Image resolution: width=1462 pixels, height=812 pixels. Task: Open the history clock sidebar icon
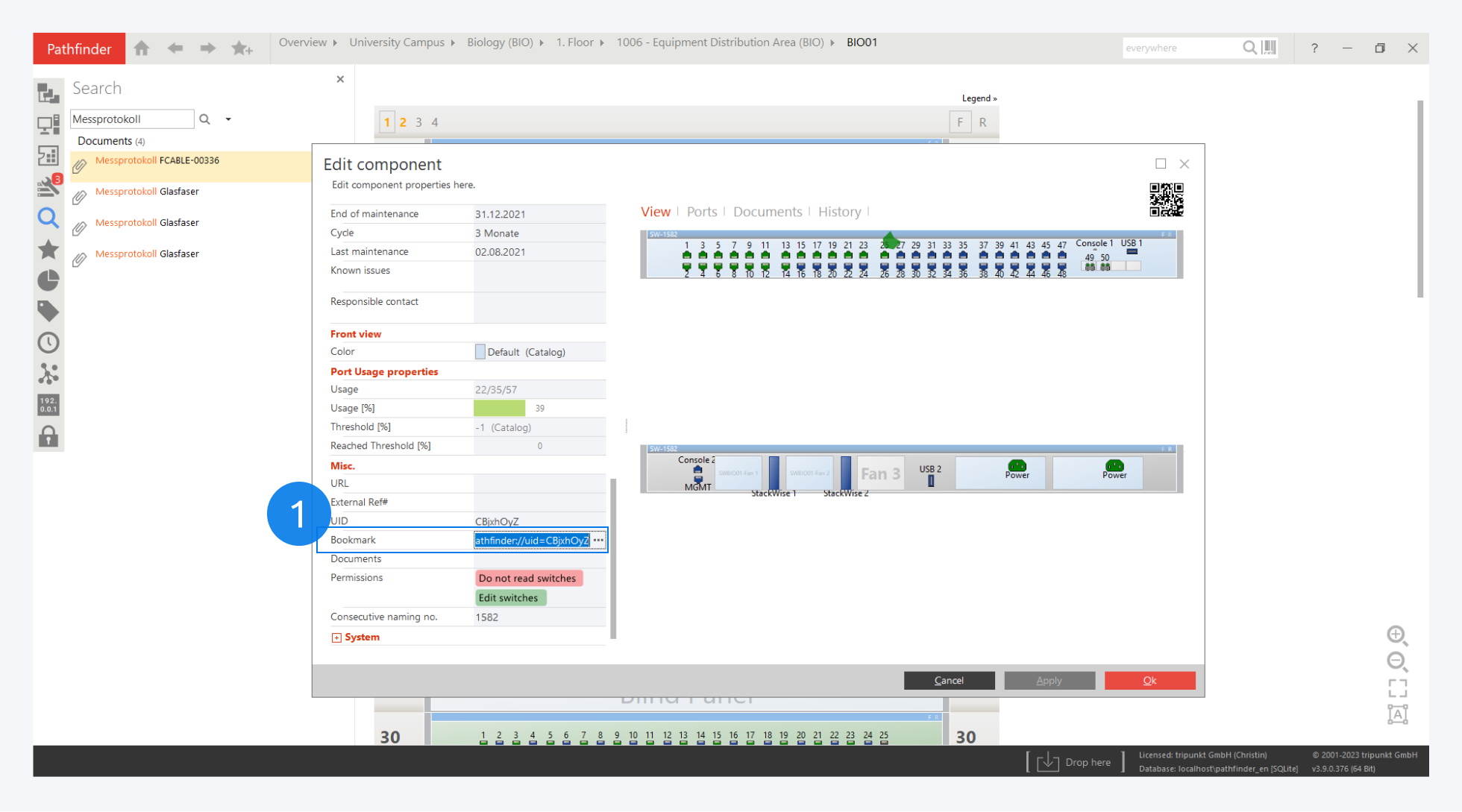48,343
